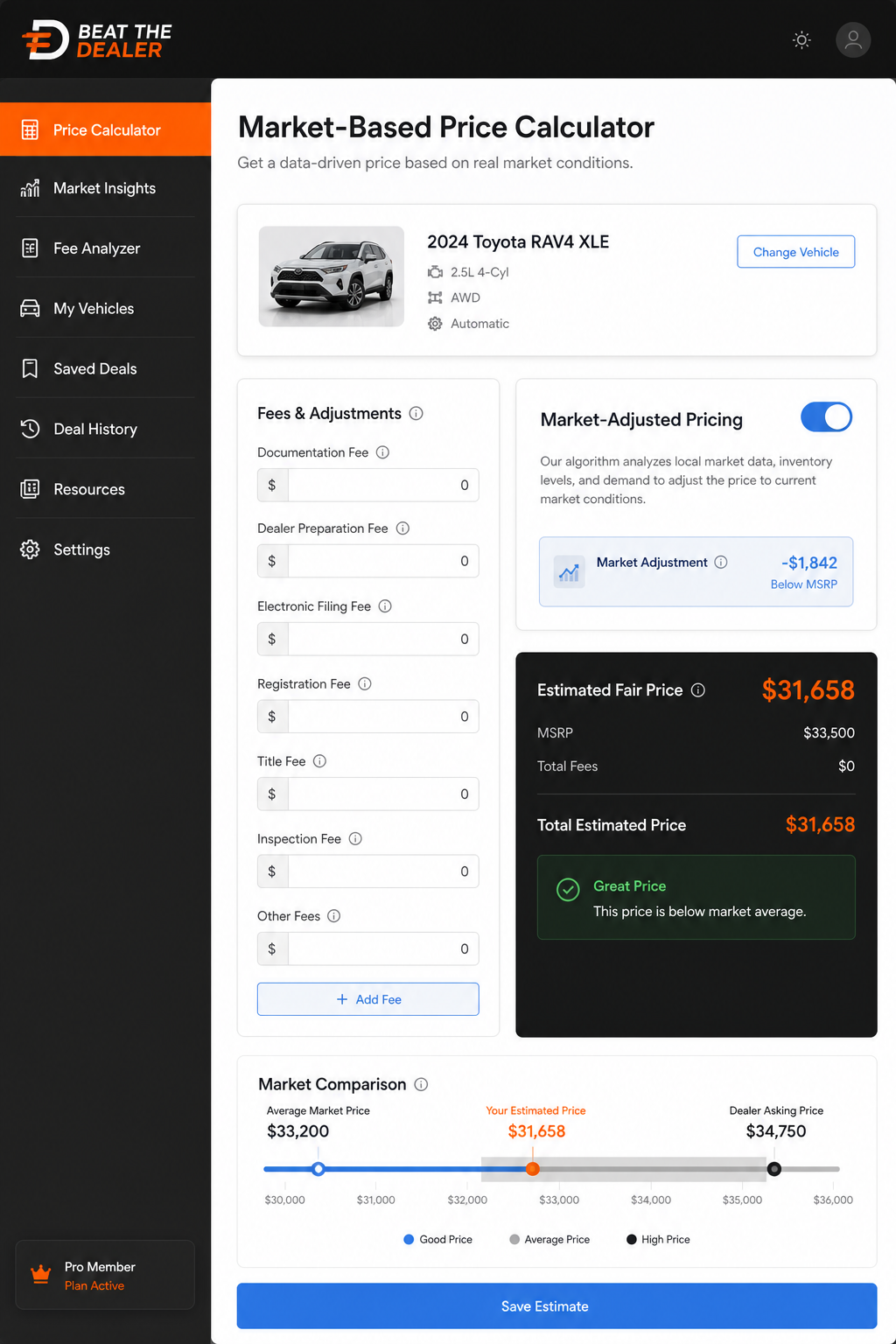896x1344 pixels.
Task: Click the My Vehicles car icon
Action: tap(30, 309)
